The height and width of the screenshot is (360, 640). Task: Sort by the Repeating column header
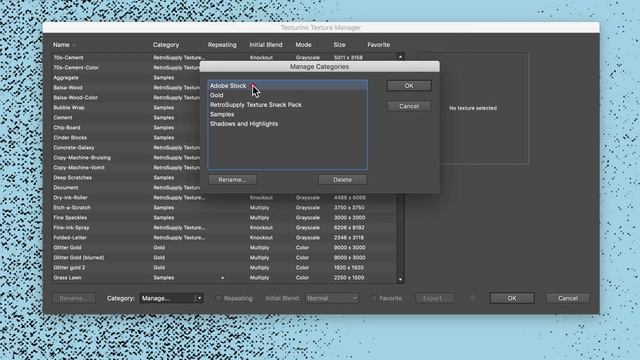tap(222, 44)
